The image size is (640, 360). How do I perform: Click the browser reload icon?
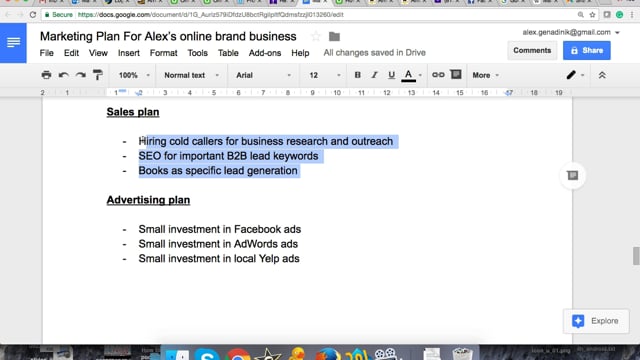(x=33, y=15)
